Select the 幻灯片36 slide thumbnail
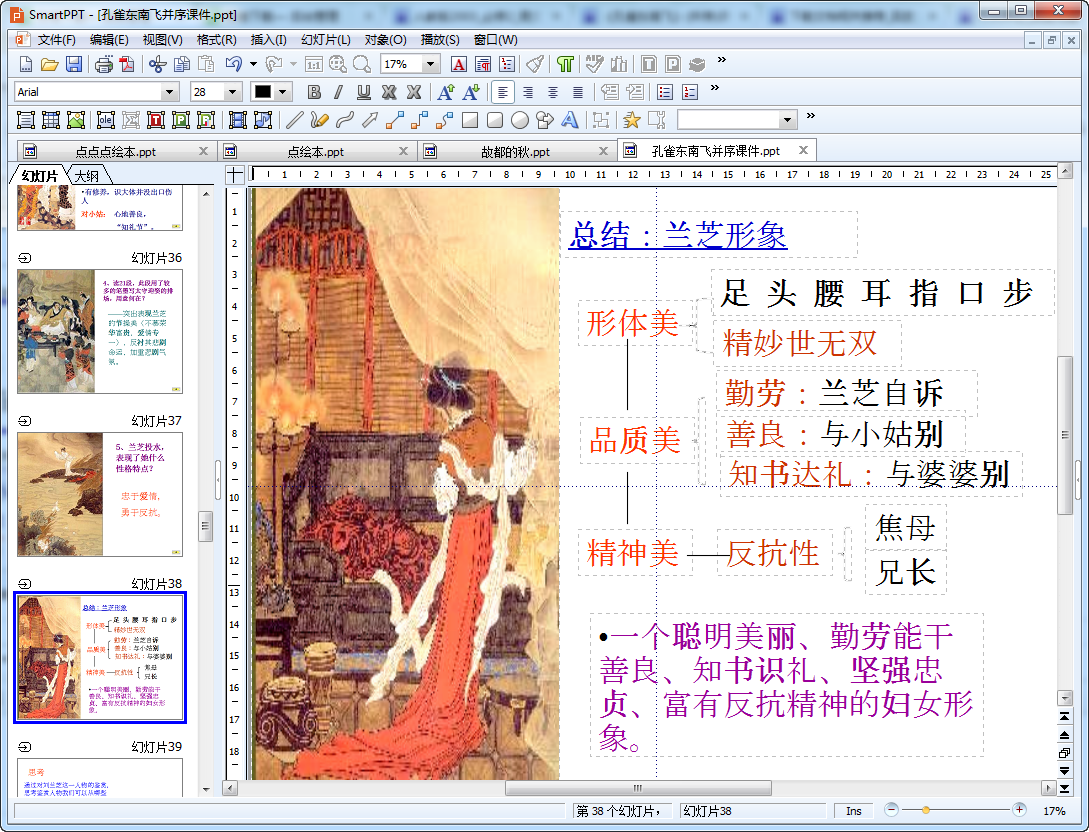Screen dimensions: 1089x832 [x=100, y=331]
